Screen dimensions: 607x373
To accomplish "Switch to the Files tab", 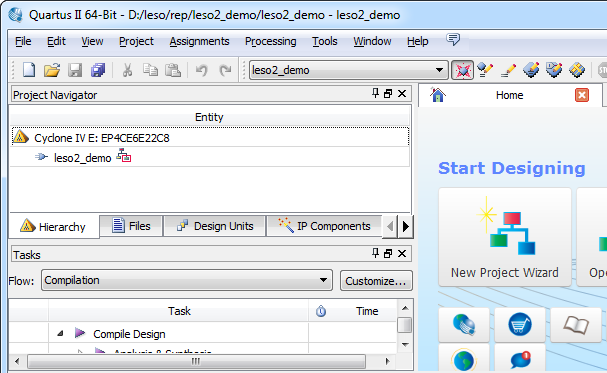I will [x=131, y=226].
